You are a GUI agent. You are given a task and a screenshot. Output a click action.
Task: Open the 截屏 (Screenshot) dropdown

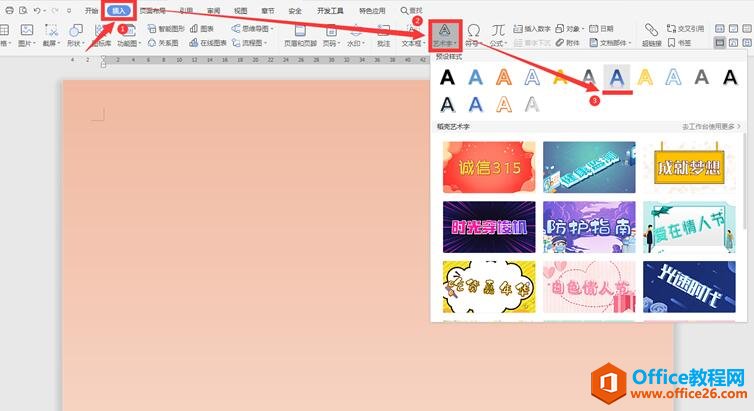(x=51, y=35)
